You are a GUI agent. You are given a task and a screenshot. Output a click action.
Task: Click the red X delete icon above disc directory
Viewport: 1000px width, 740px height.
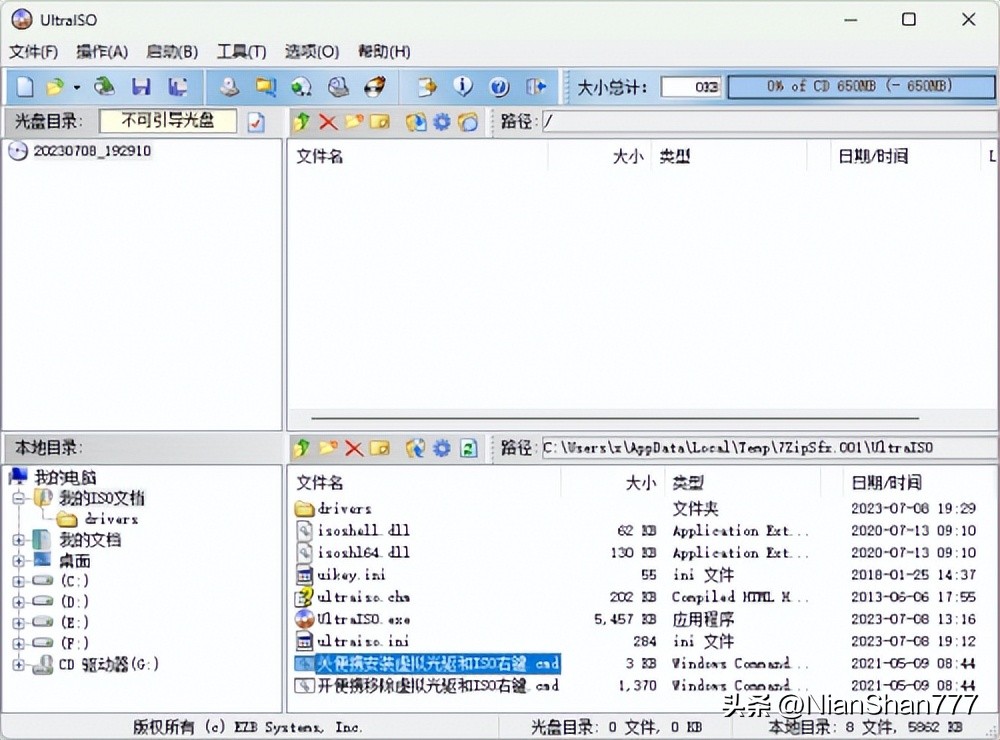[x=327, y=121]
